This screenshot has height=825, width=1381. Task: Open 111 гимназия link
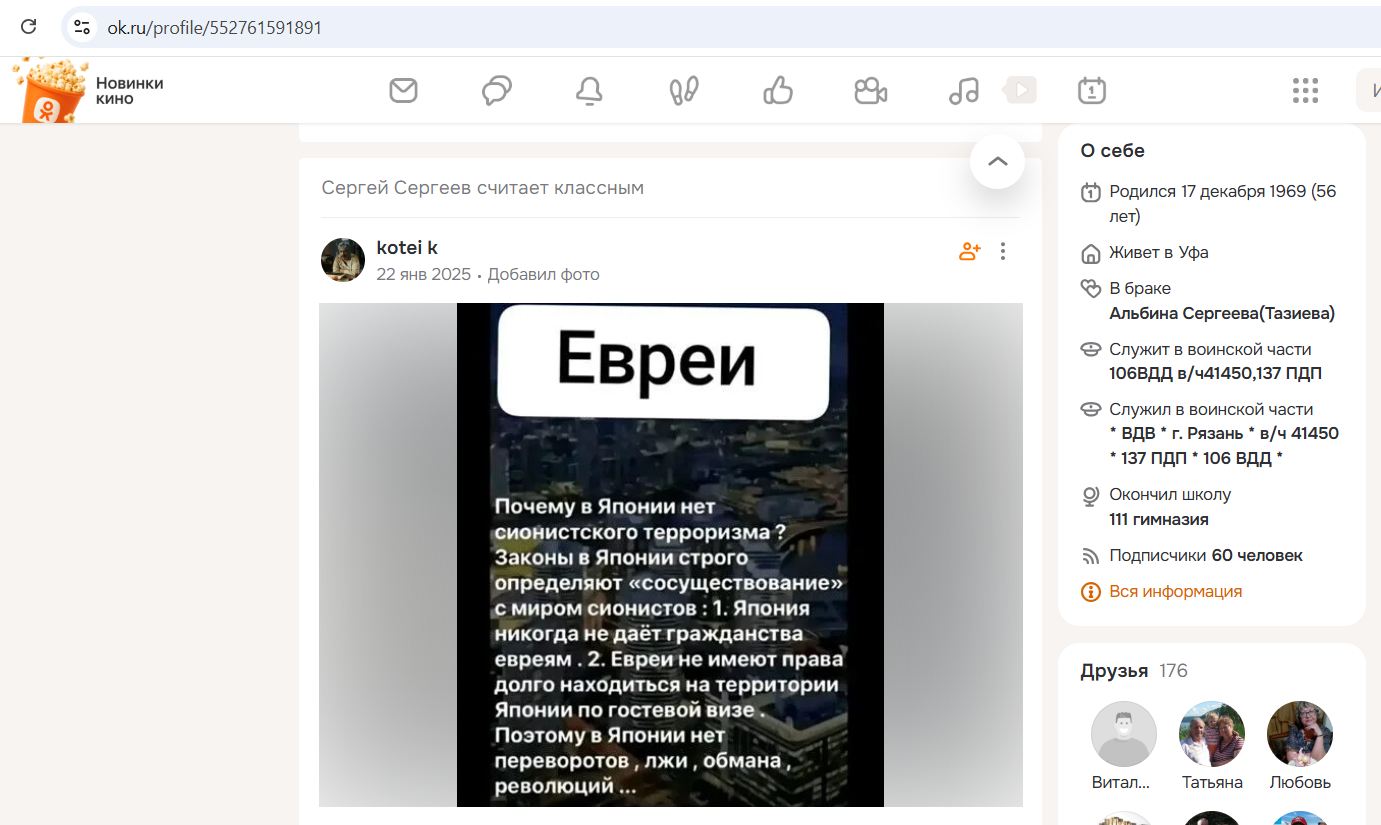pos(1159,519)
